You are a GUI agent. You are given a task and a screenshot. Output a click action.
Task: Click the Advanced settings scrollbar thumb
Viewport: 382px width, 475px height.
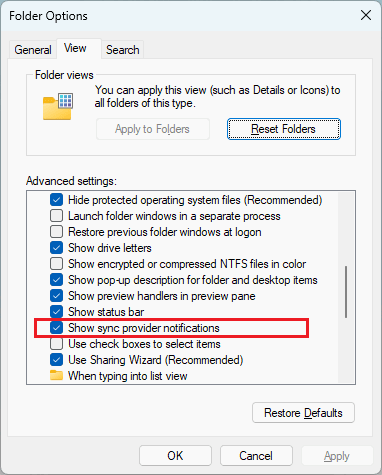346,292
